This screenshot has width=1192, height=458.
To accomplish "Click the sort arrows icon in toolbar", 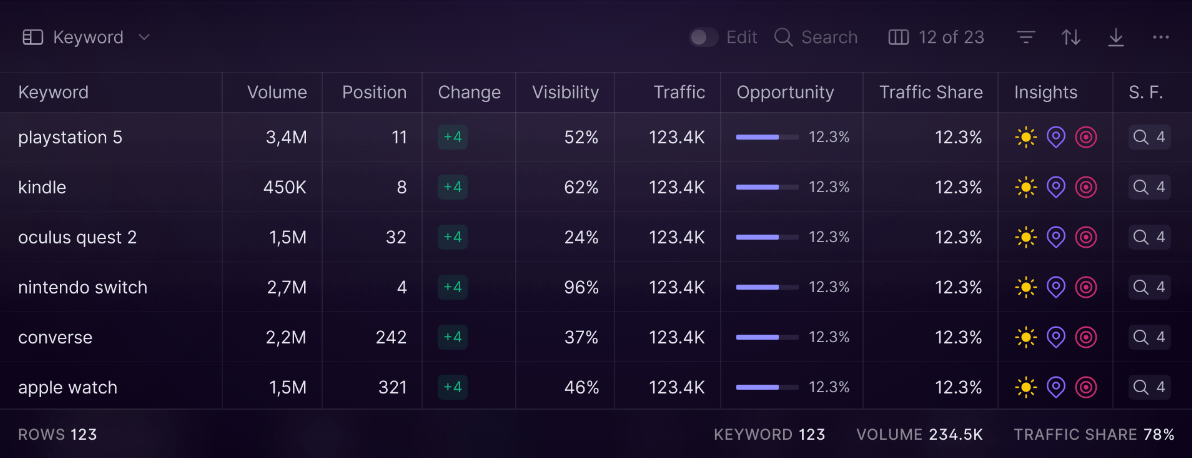I will tap(1071, 37).
